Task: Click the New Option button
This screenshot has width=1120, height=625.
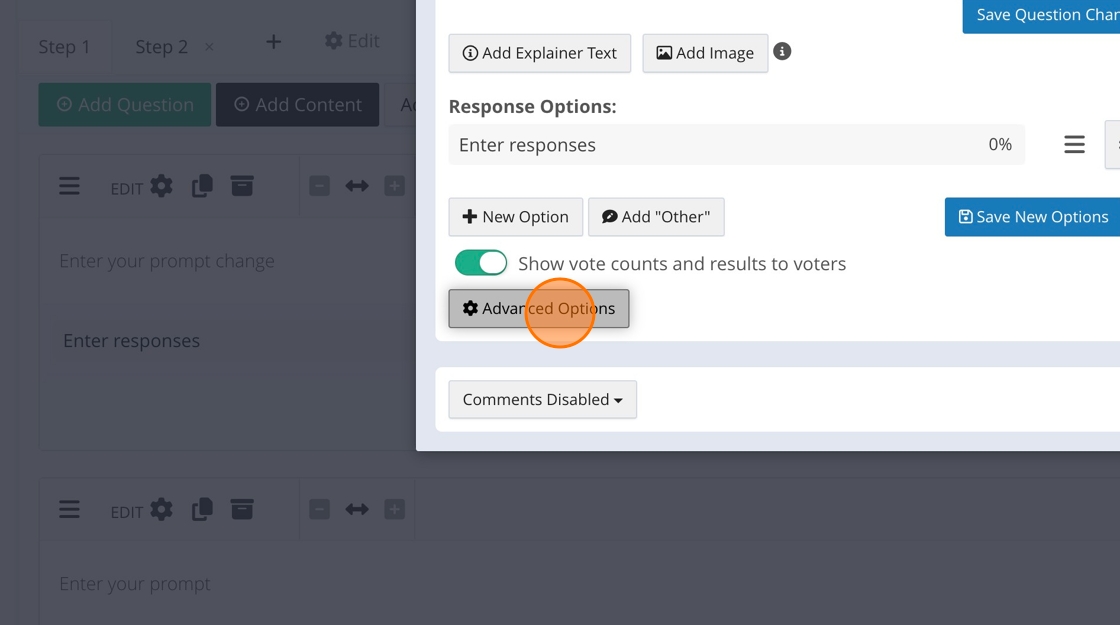Action: coord(515,217)
